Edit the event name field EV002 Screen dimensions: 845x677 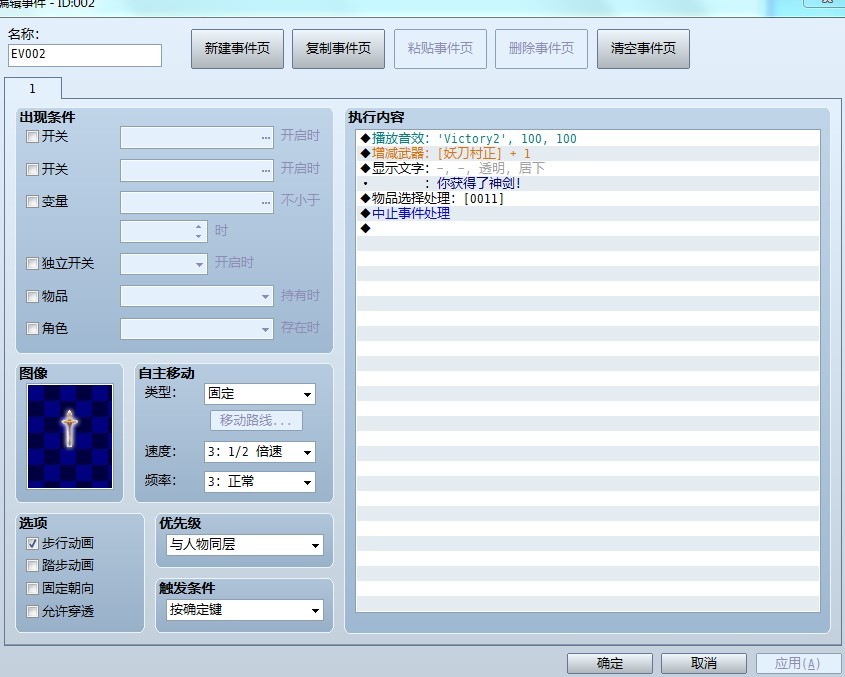pos(85,55)
